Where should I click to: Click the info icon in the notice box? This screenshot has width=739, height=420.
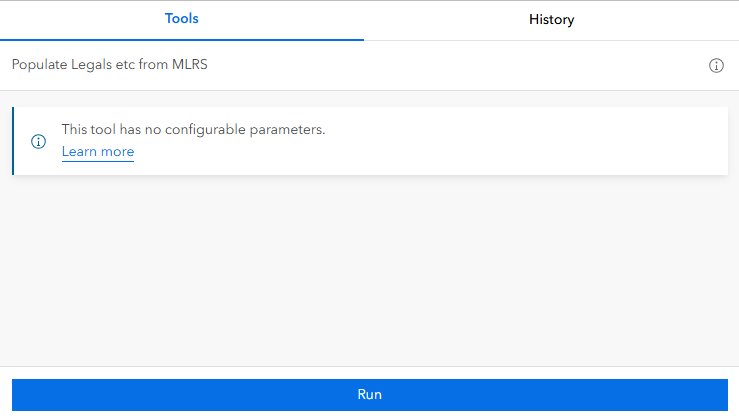(38, 141)
